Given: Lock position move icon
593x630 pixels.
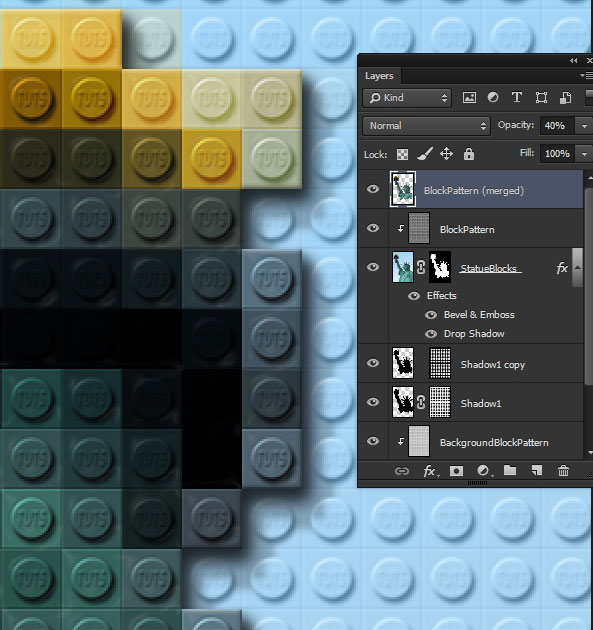Looking at the screenshot, I should (x=446, y=154).
